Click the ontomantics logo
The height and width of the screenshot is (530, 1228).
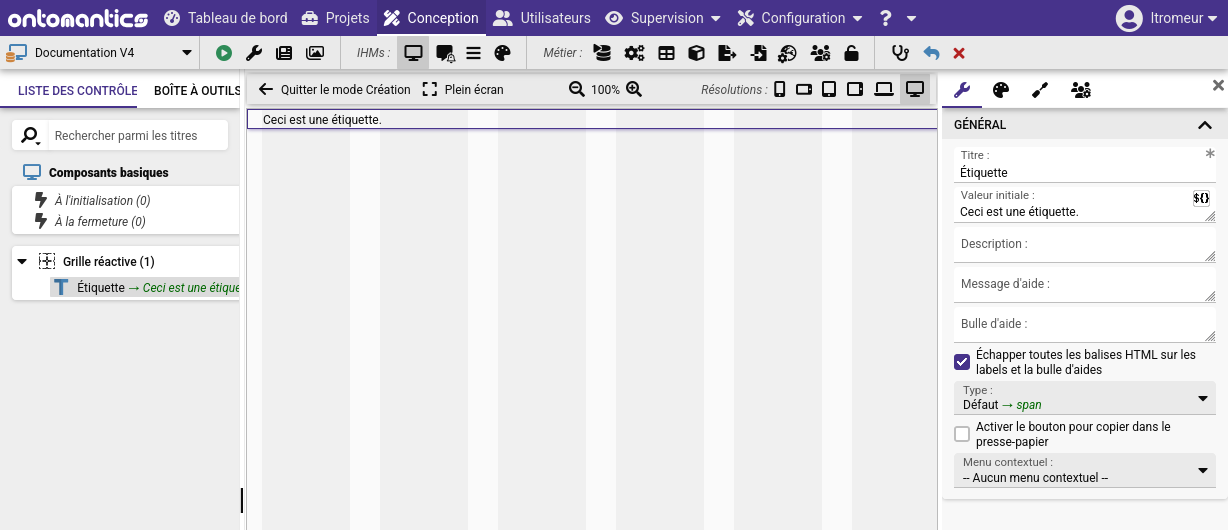pos(78,18)
